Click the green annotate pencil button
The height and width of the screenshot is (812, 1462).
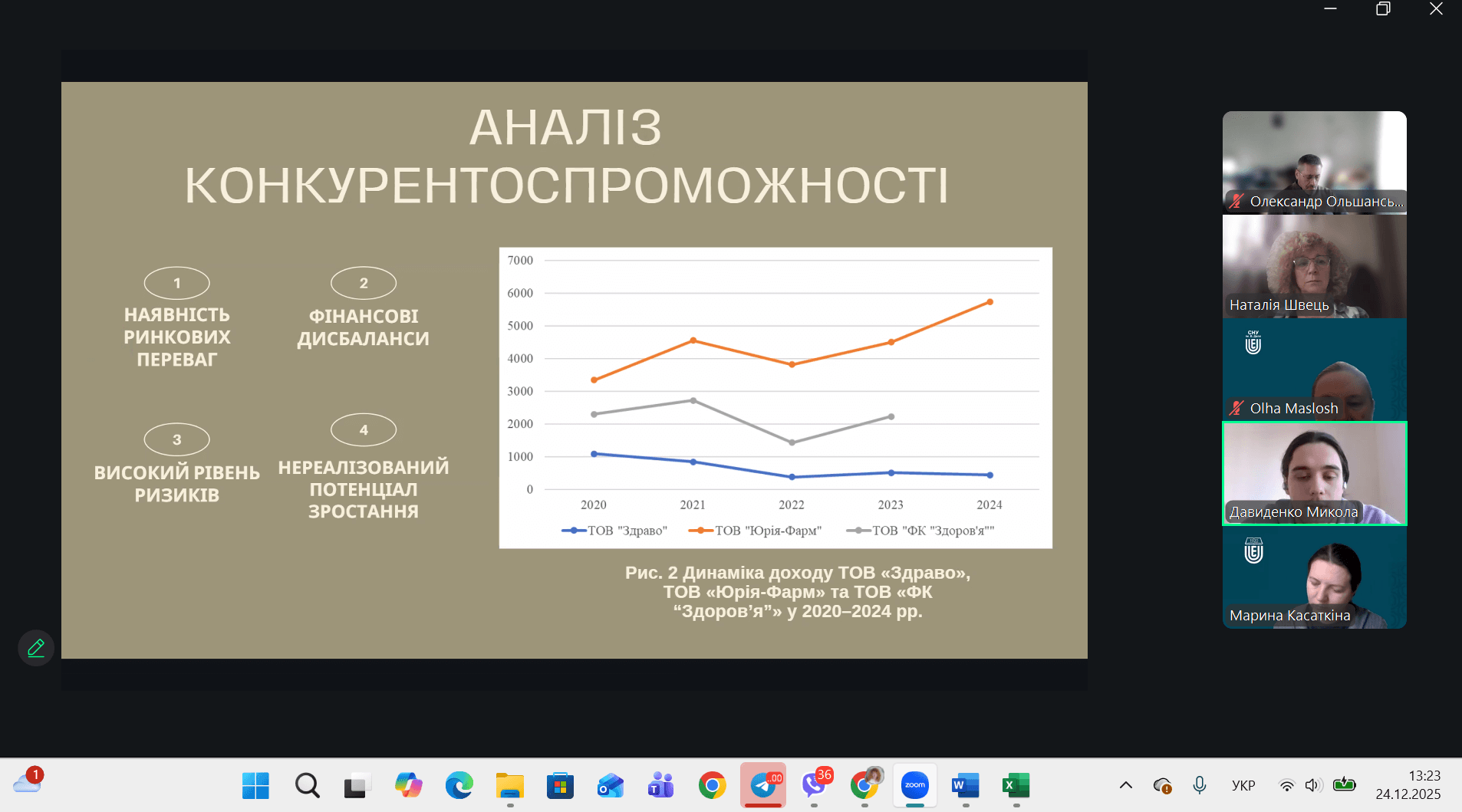pos(36,649)
